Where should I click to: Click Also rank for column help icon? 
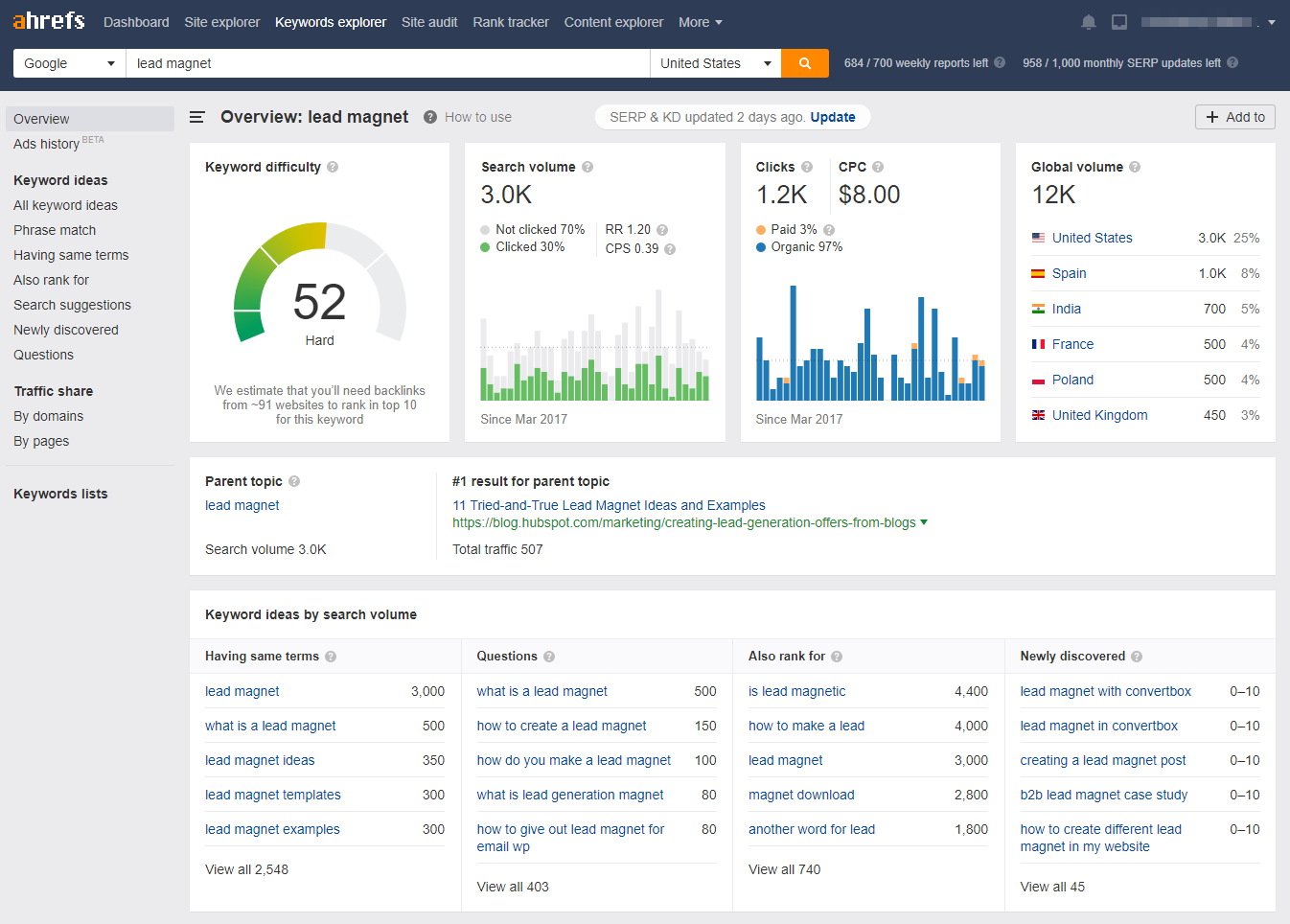[x=837, y=657]
